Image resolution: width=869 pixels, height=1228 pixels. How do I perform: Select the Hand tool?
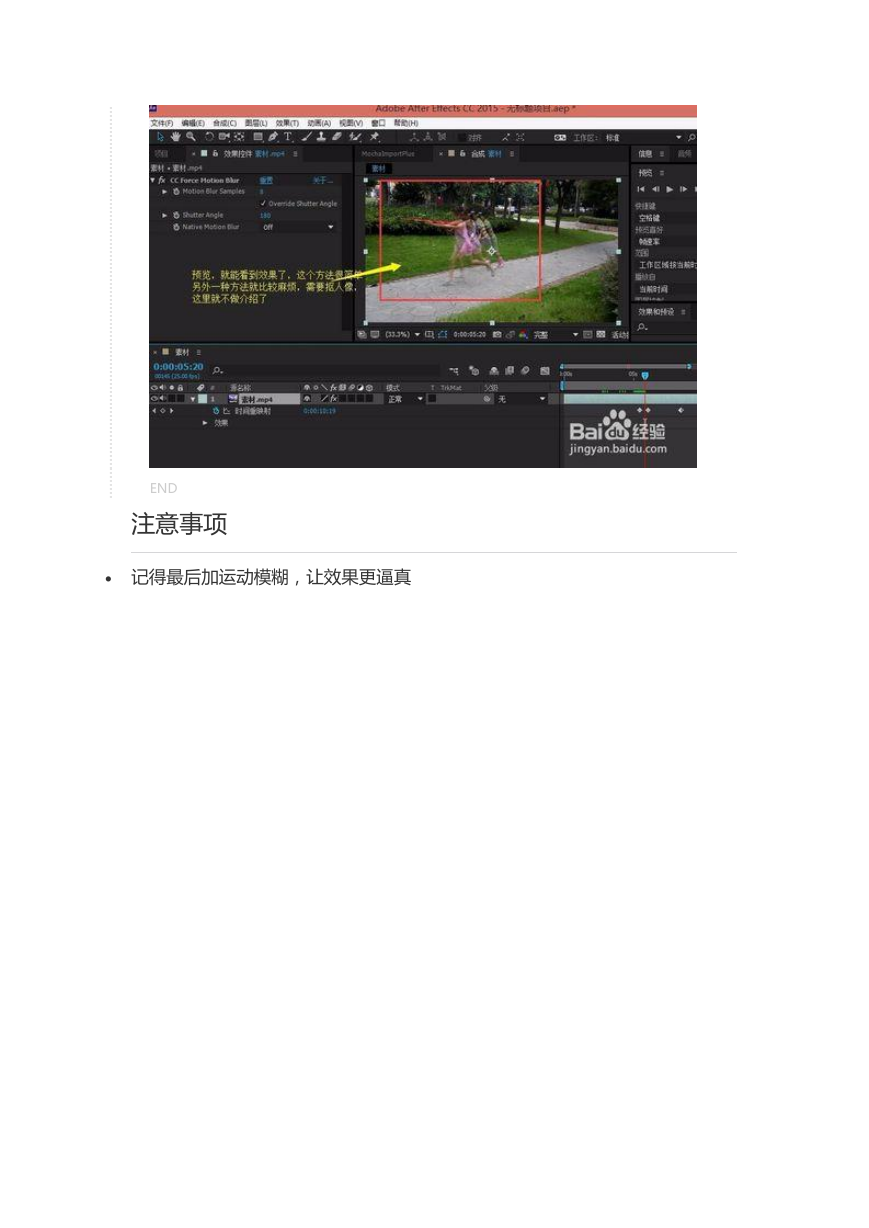[176, 137]
